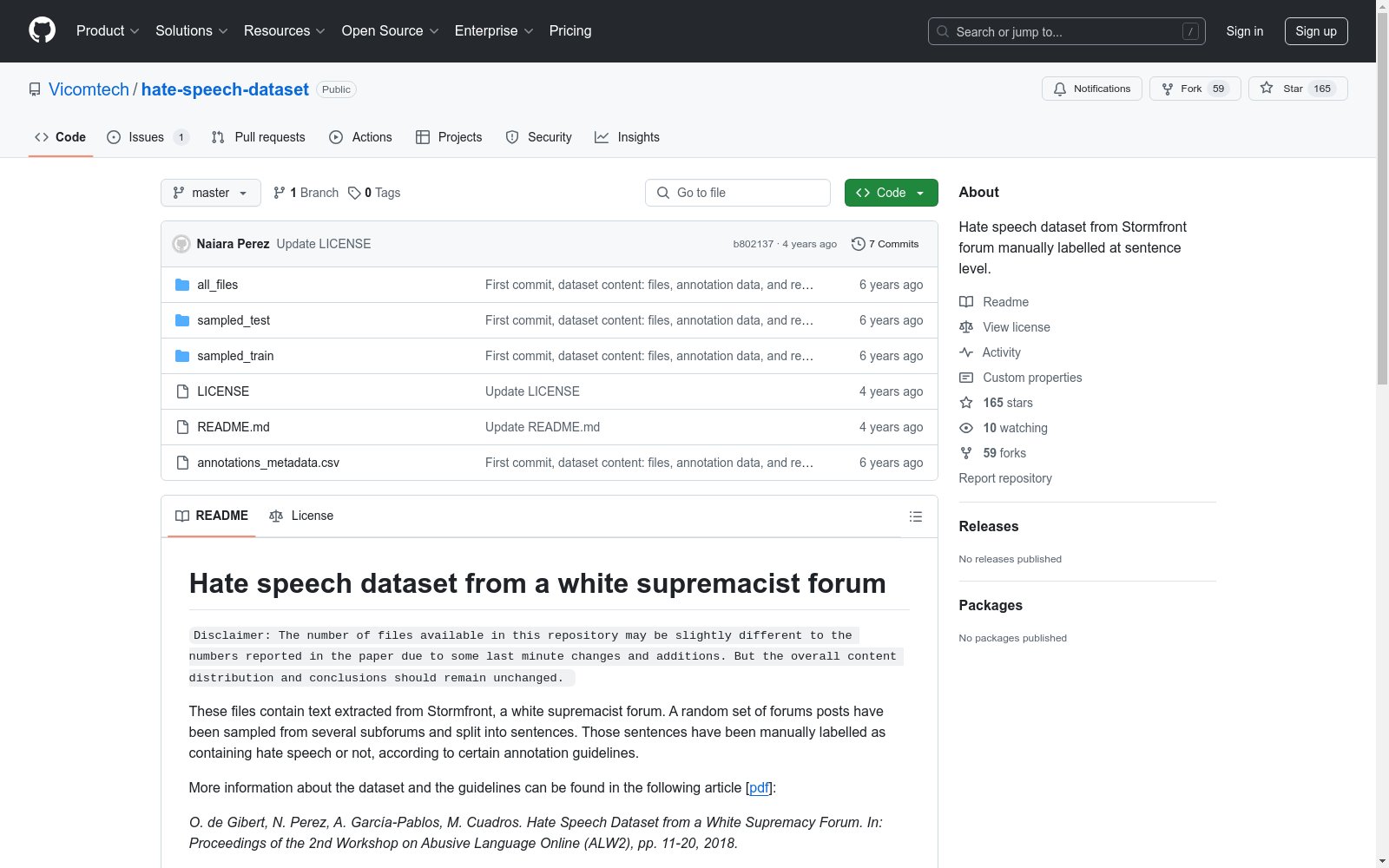Go to the Security tab
The width and height of the screenshot is (1389, 868).
538,137
